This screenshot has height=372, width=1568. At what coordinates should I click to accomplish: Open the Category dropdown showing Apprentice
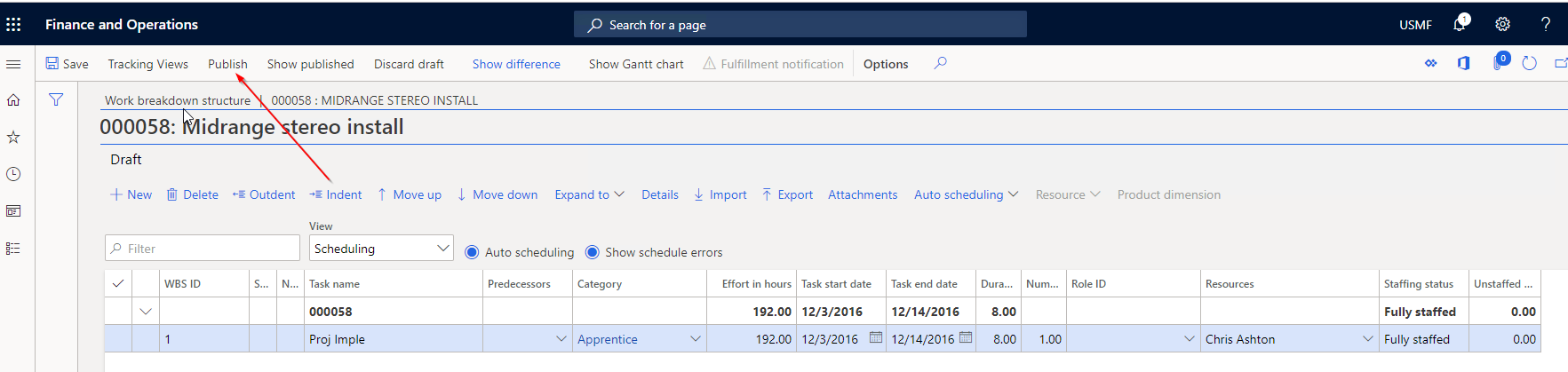[696, 338]
